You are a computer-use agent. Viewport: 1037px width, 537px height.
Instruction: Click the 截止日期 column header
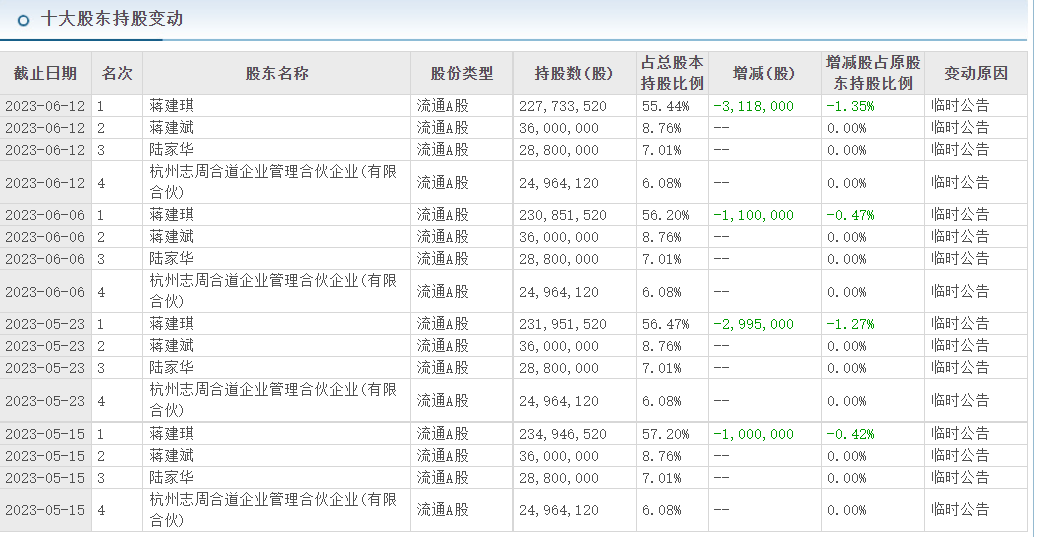point(45,74)
